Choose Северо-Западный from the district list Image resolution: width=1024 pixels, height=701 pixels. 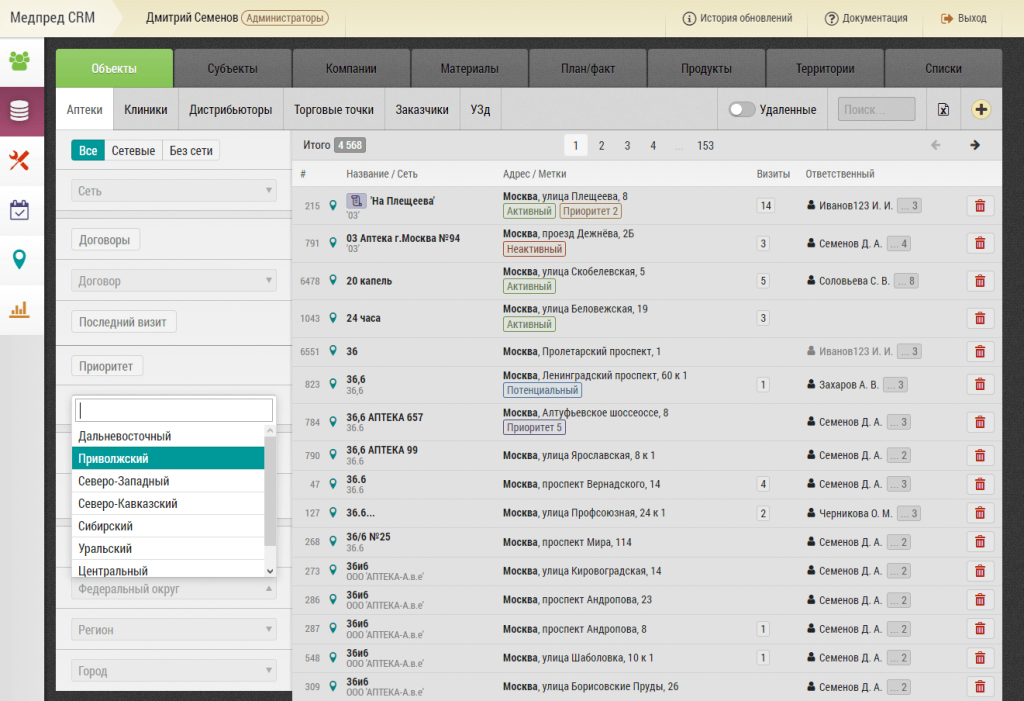point(168,481)
